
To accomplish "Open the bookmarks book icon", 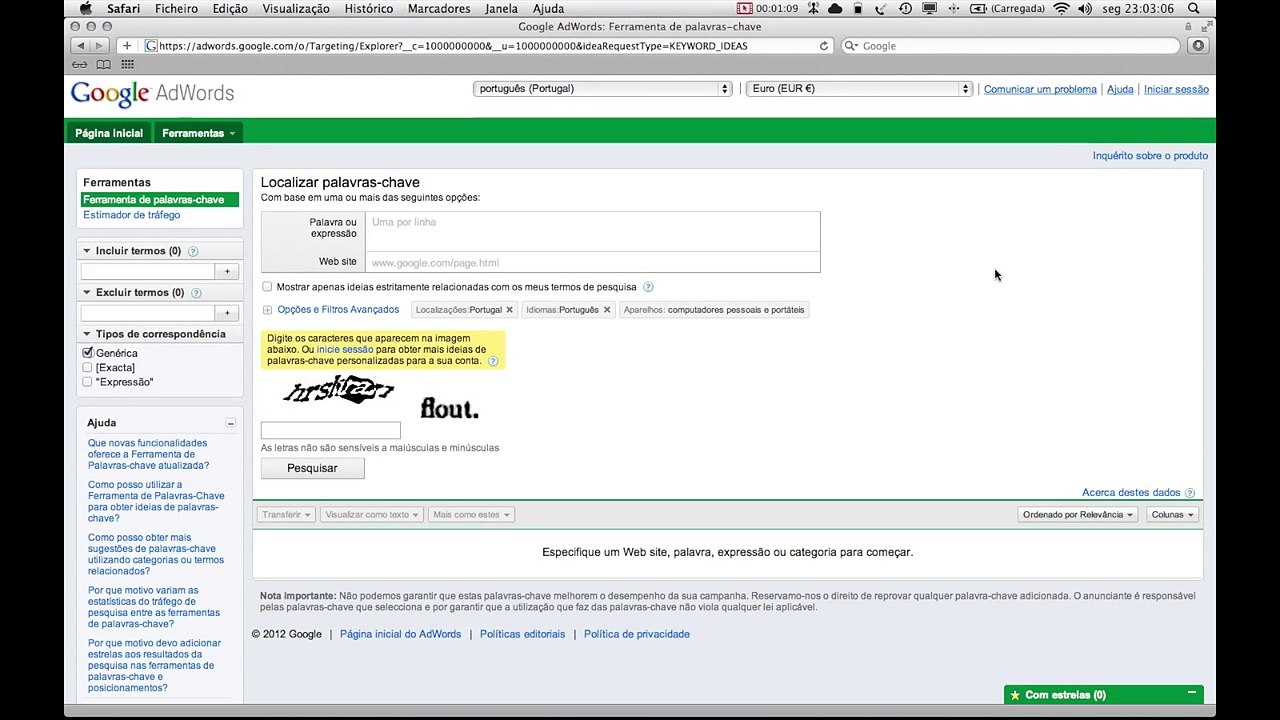I will coord(103,65).
